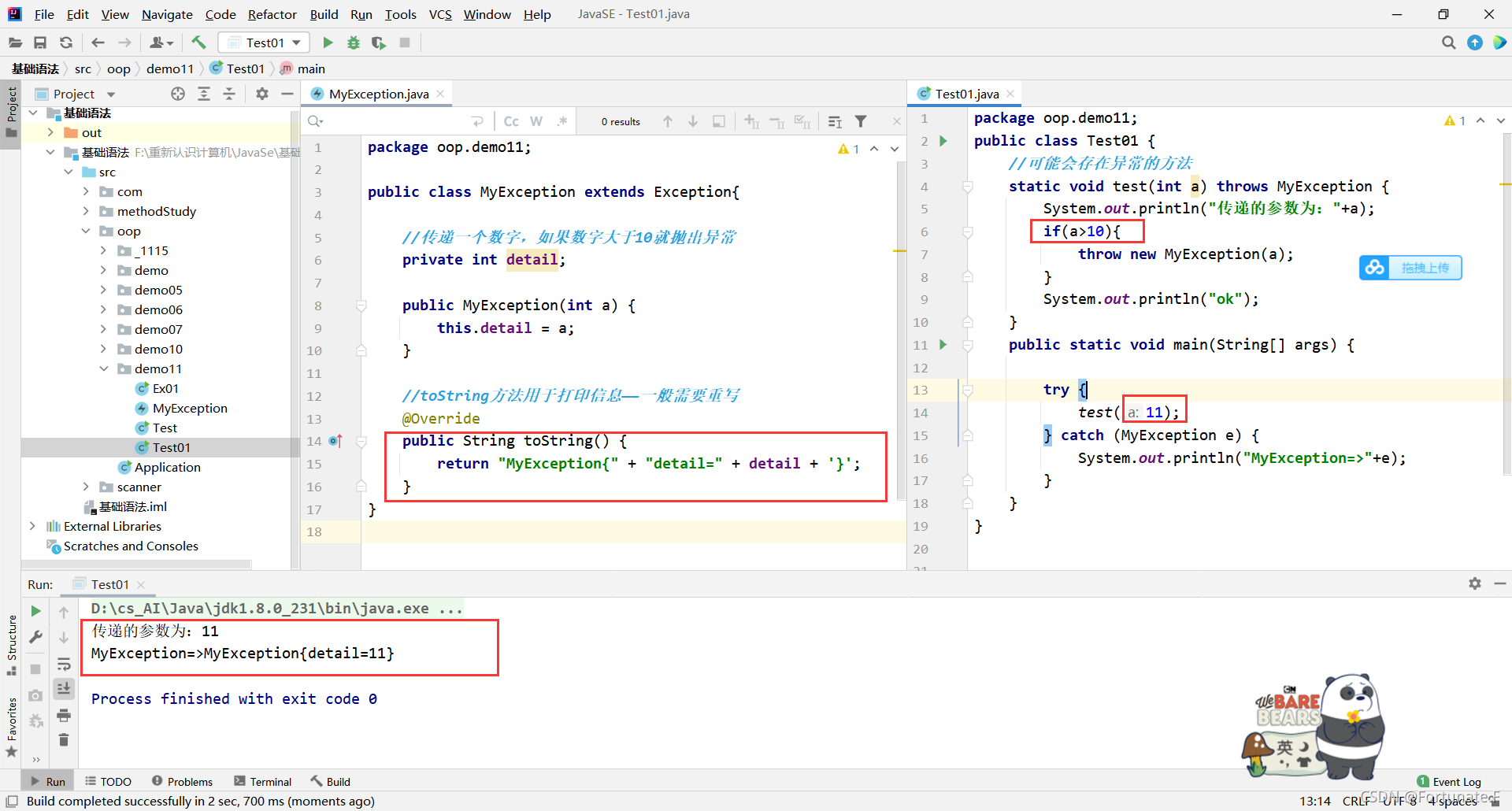Viewport: 1512px width, 811px height.
Task: Synchronize files using the reload icon
Action: 66,43
